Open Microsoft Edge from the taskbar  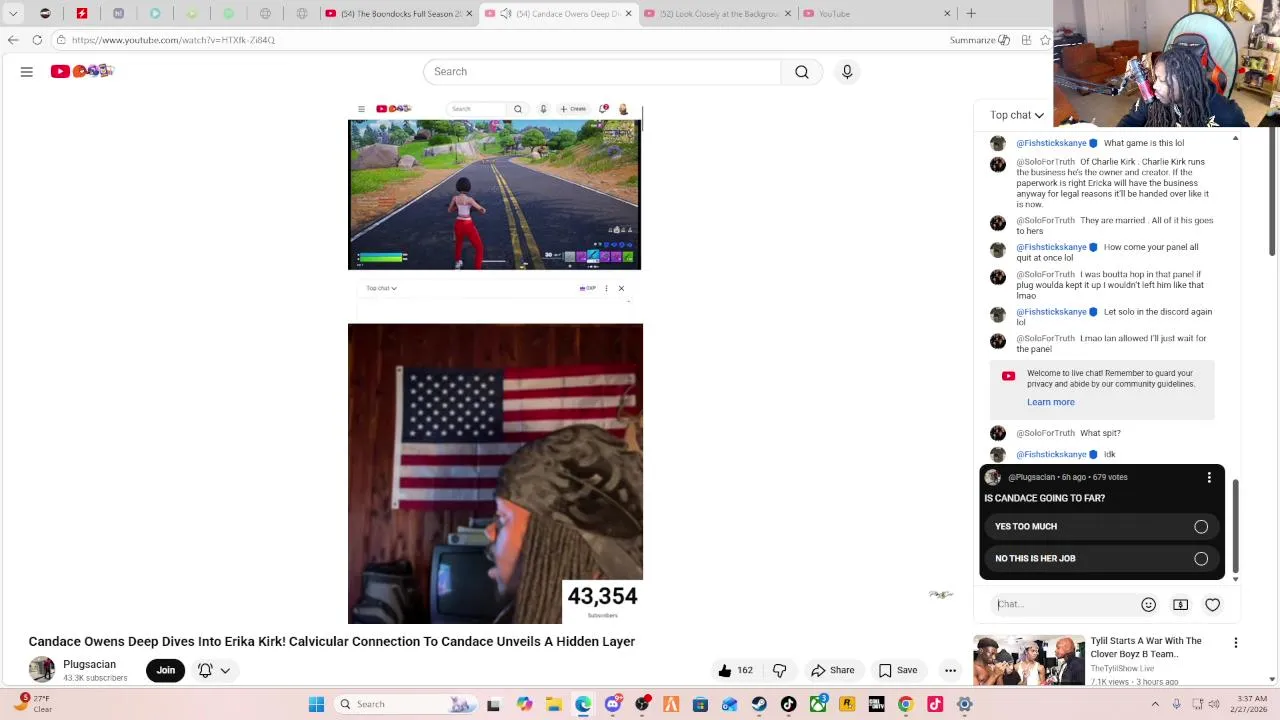click(583, 704)
